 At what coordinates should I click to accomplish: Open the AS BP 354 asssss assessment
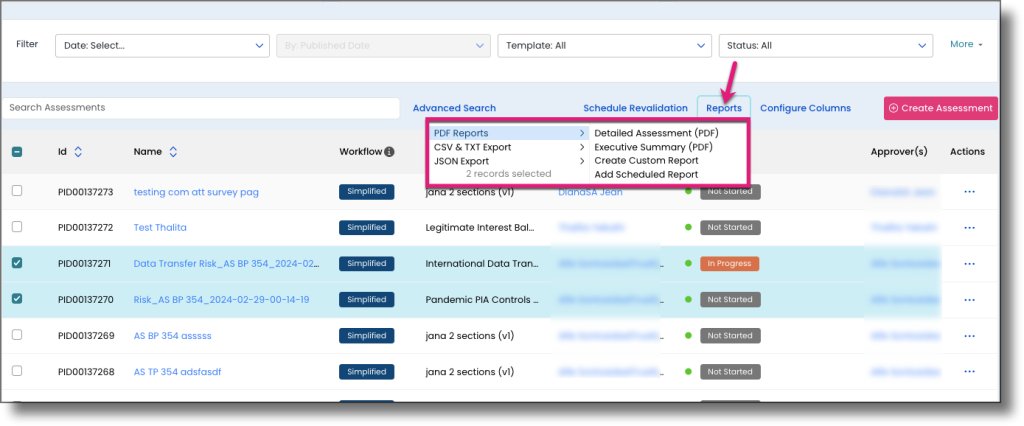point(172,335)
